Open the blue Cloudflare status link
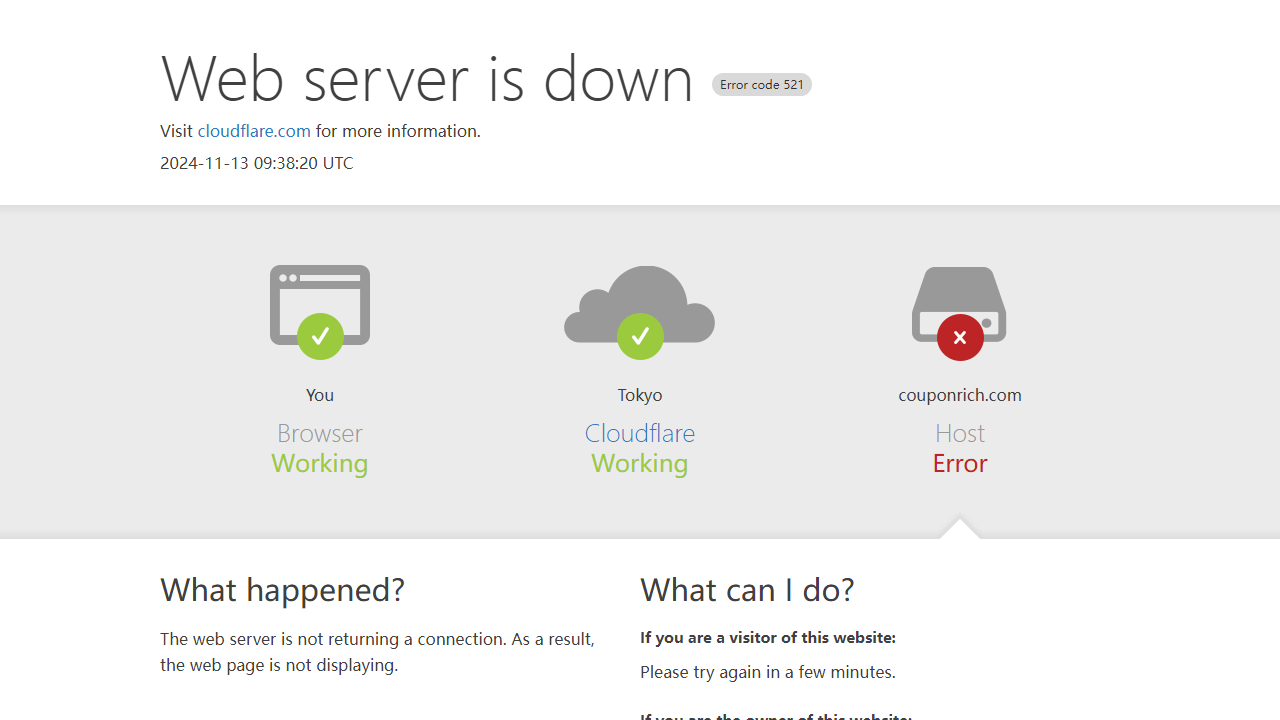 tap(640, 433)
